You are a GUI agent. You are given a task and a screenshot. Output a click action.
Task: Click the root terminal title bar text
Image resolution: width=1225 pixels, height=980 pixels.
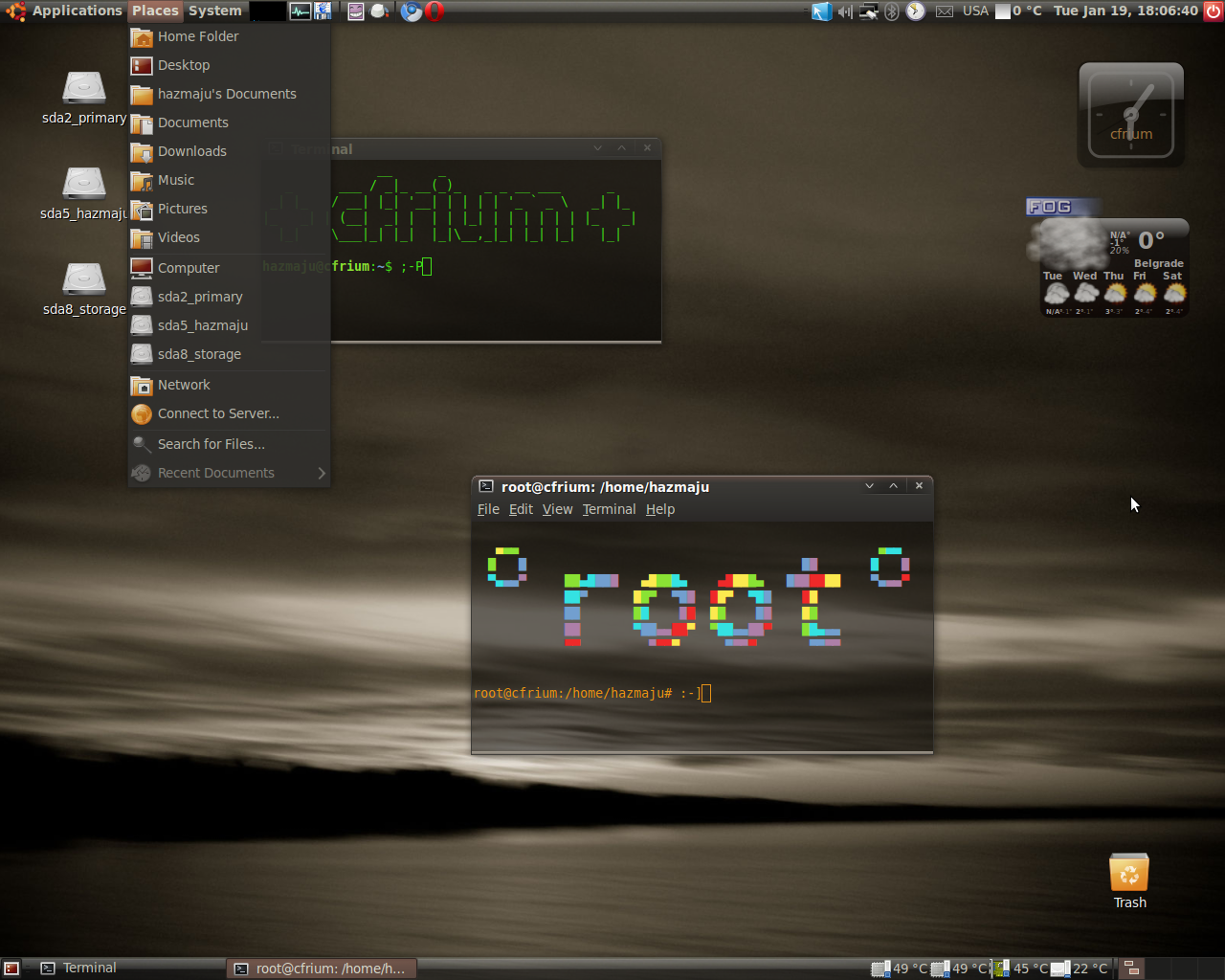pyautogui.click(x=605, y=487)
